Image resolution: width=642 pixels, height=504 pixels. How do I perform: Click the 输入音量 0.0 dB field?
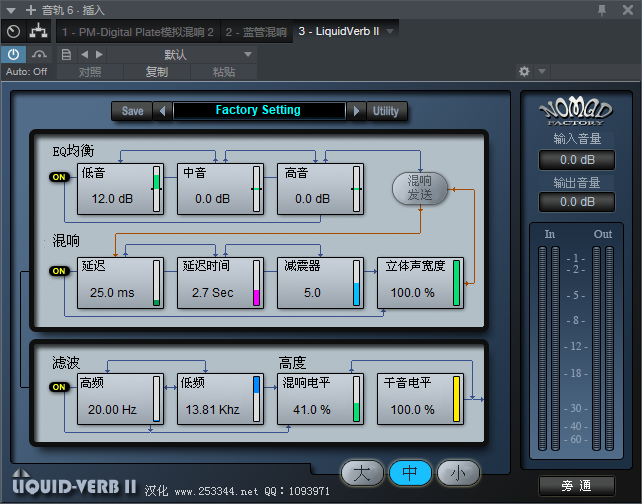click(577, 160)
